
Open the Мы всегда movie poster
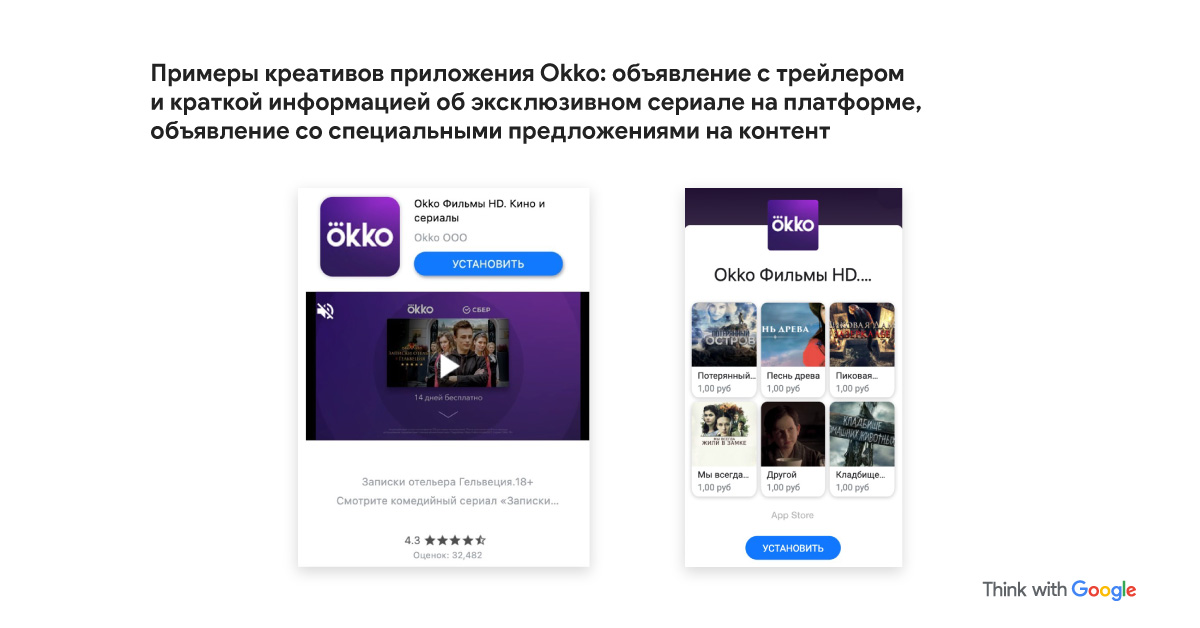click(724, 434)
